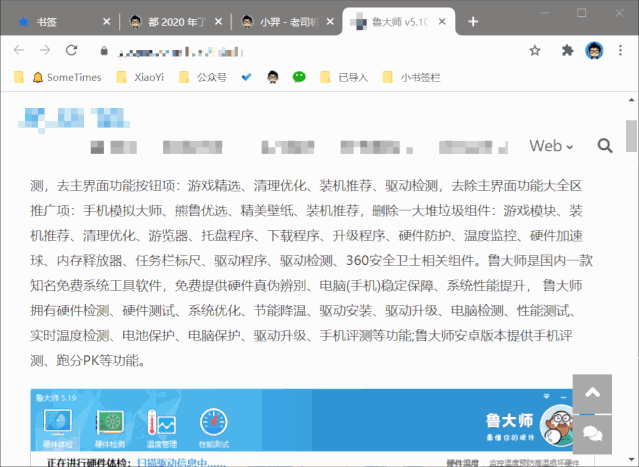Open avatar face bookmark in bookmarks bar

pos(273,77)
